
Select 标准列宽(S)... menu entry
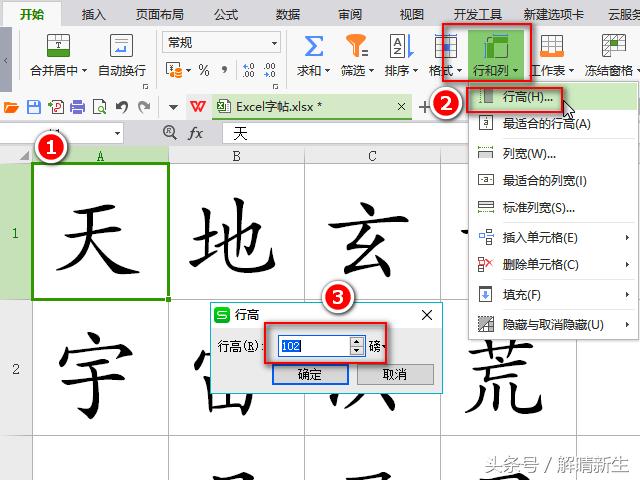pos(553,208)
